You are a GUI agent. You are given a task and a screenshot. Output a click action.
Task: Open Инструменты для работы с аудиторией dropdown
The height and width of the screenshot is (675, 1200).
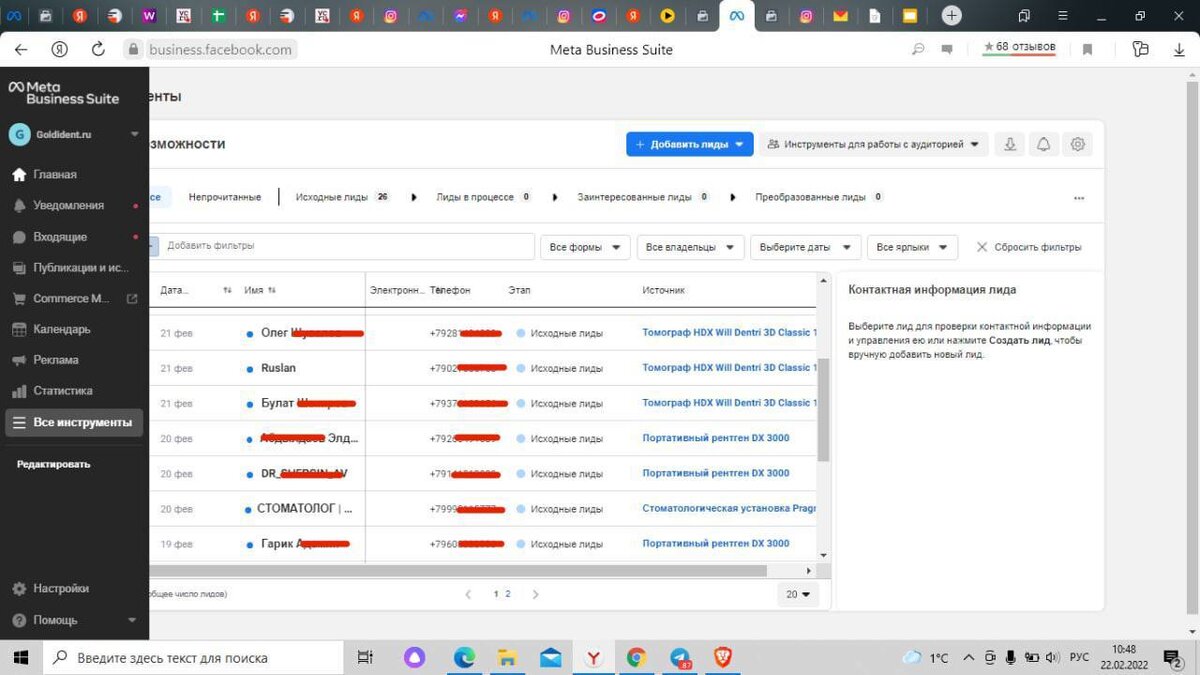point(873,144)
